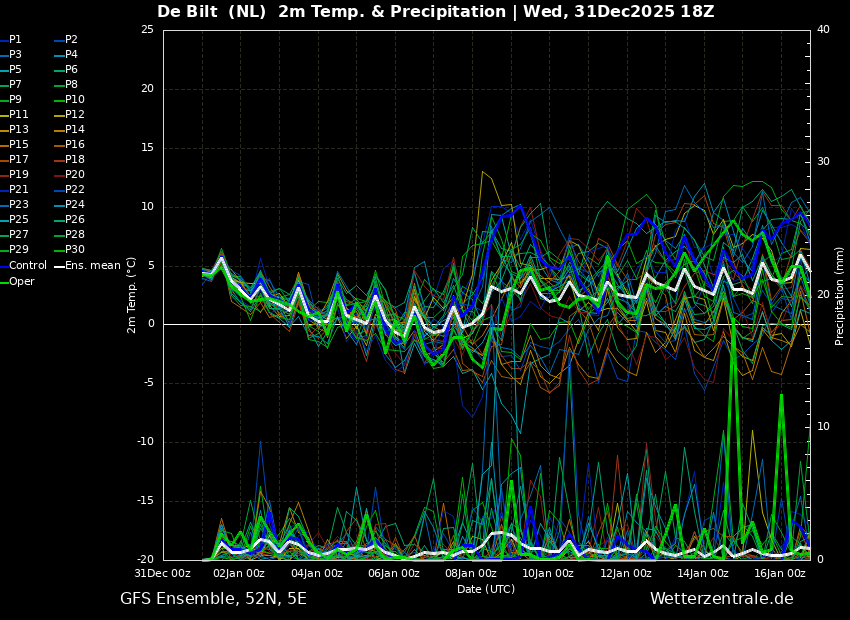Click the P18 member in legend
850x620 pixels.
point(69,159)
